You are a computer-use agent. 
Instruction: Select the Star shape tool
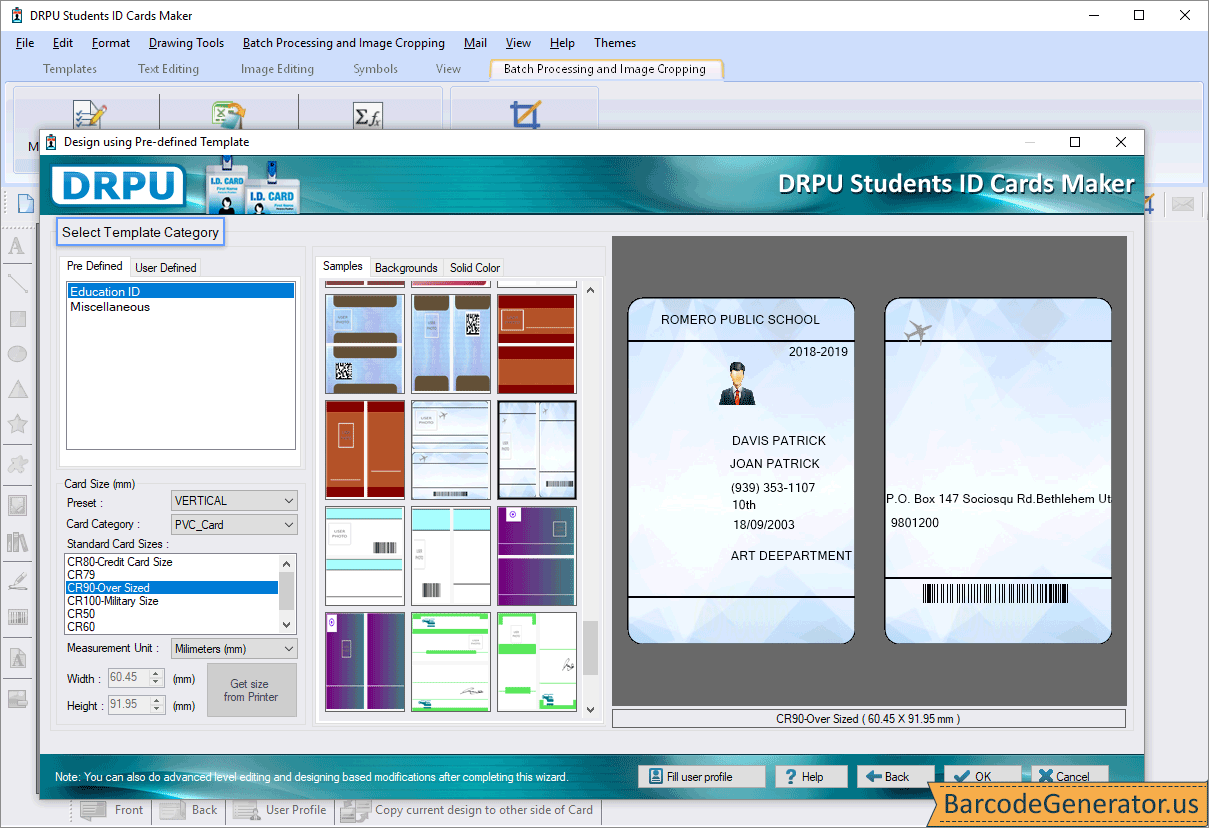17,424
